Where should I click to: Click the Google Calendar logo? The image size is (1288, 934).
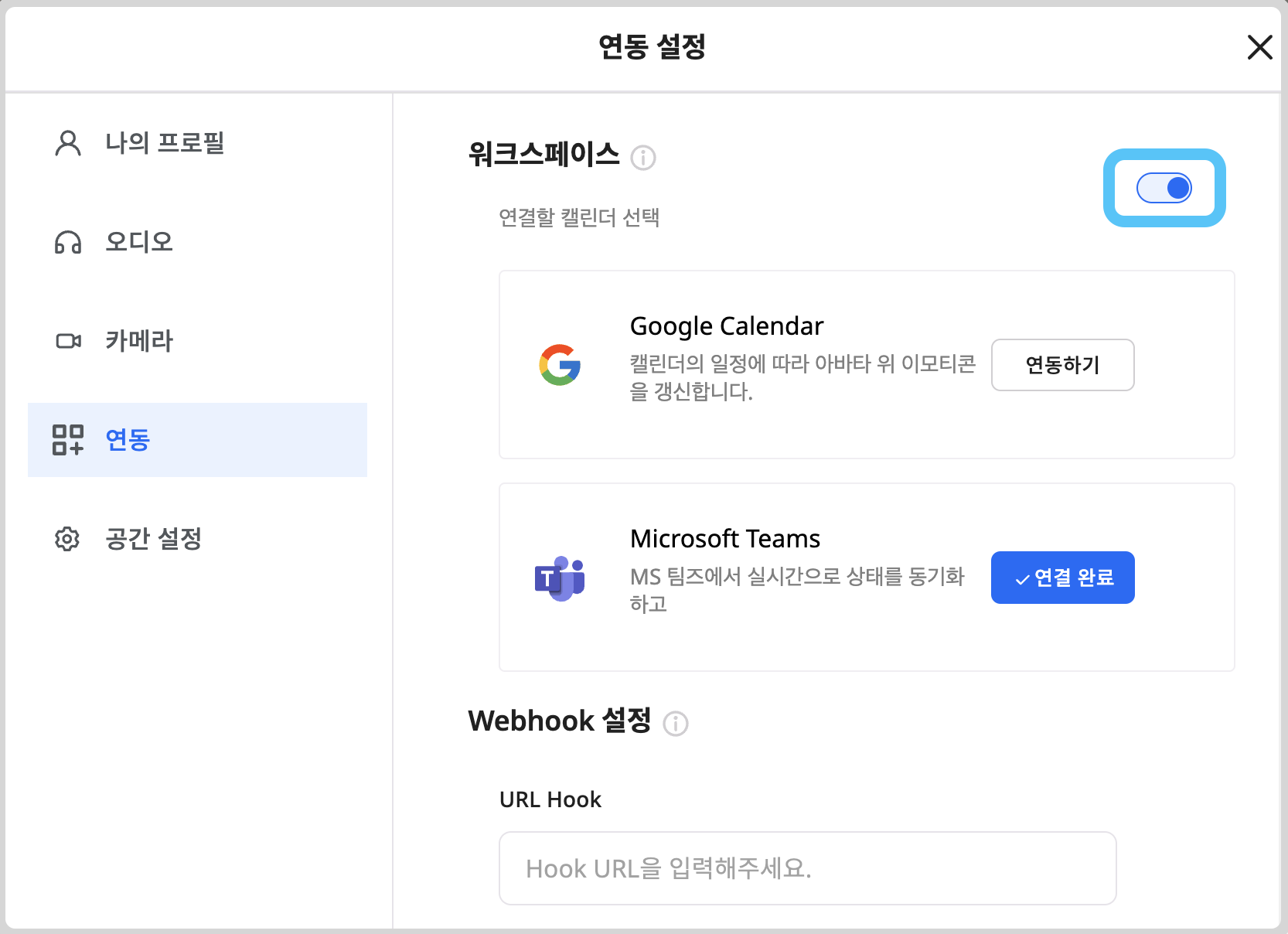pyautogui.click(x=560, y=365)
